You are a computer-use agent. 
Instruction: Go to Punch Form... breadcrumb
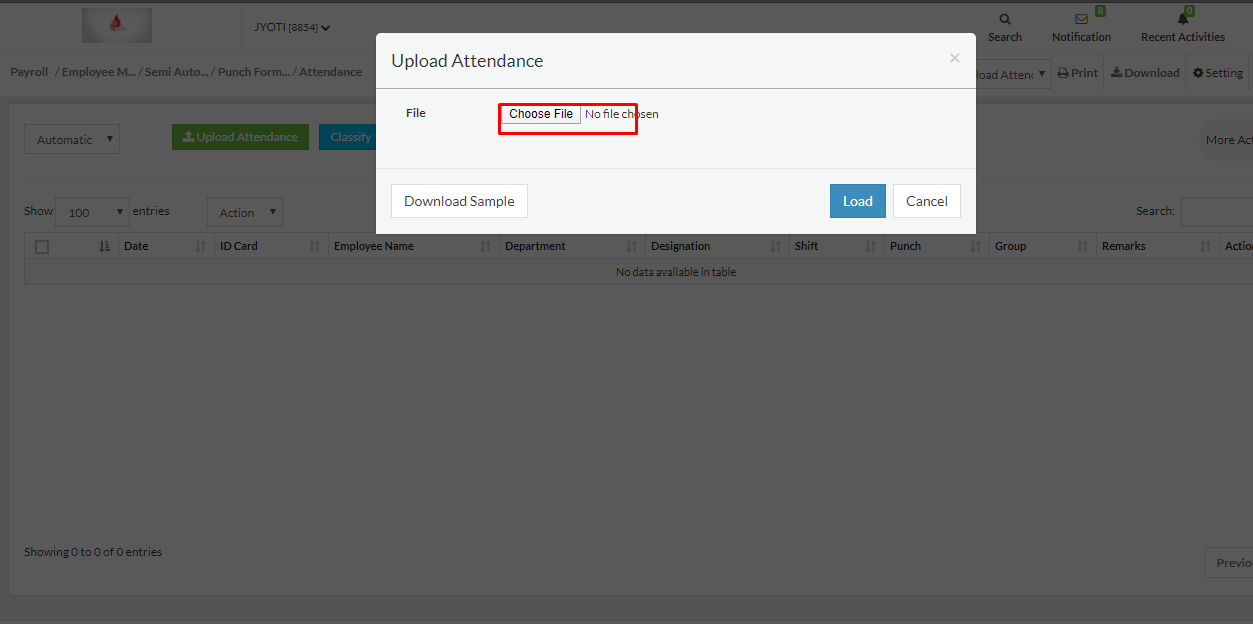tap(254, 72)
